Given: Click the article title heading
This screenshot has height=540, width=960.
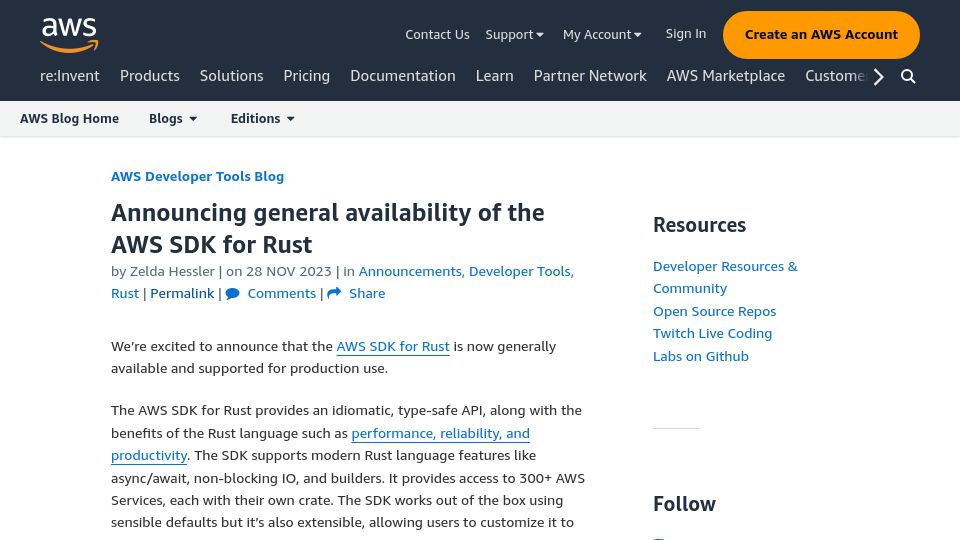Looking at the screenshot, I should [328, 228].
